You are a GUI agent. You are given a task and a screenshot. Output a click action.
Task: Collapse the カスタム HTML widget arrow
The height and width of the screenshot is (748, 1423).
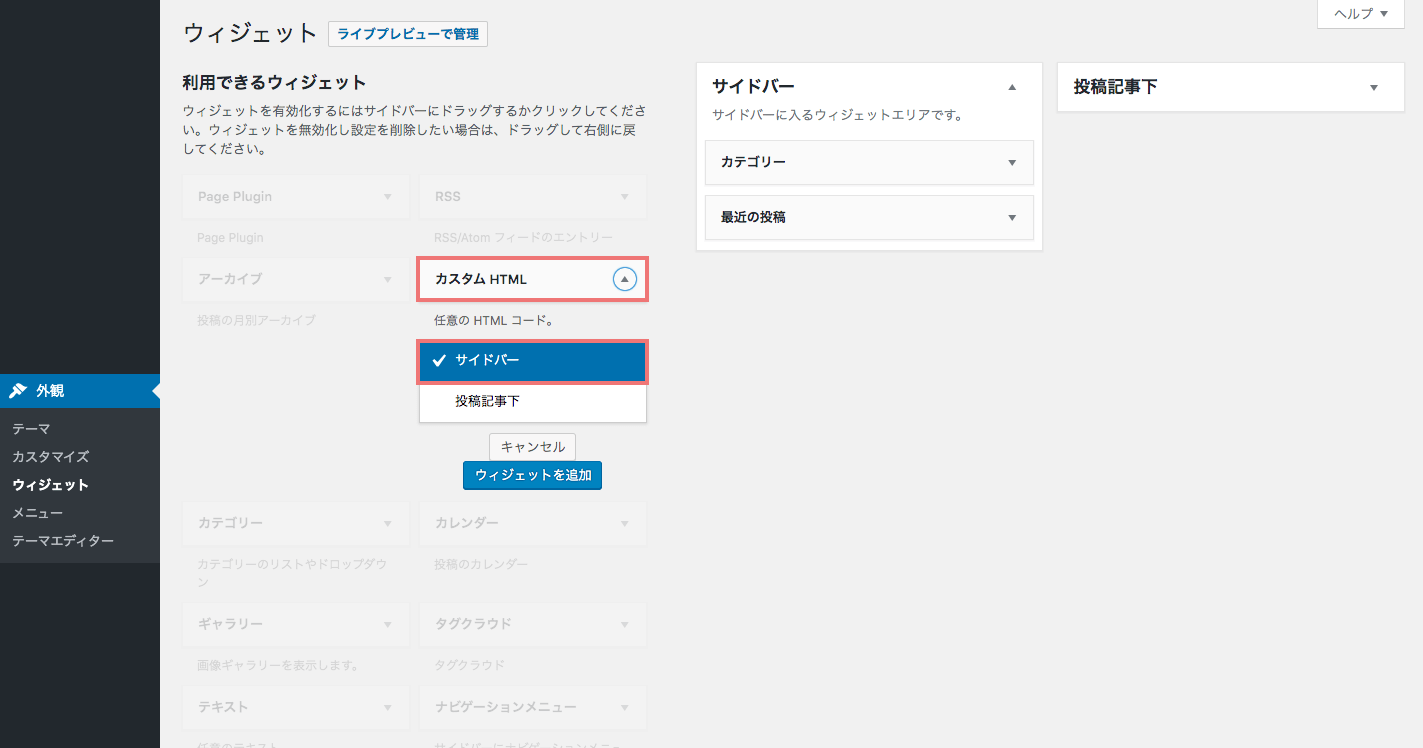click(x=624, y=280)
